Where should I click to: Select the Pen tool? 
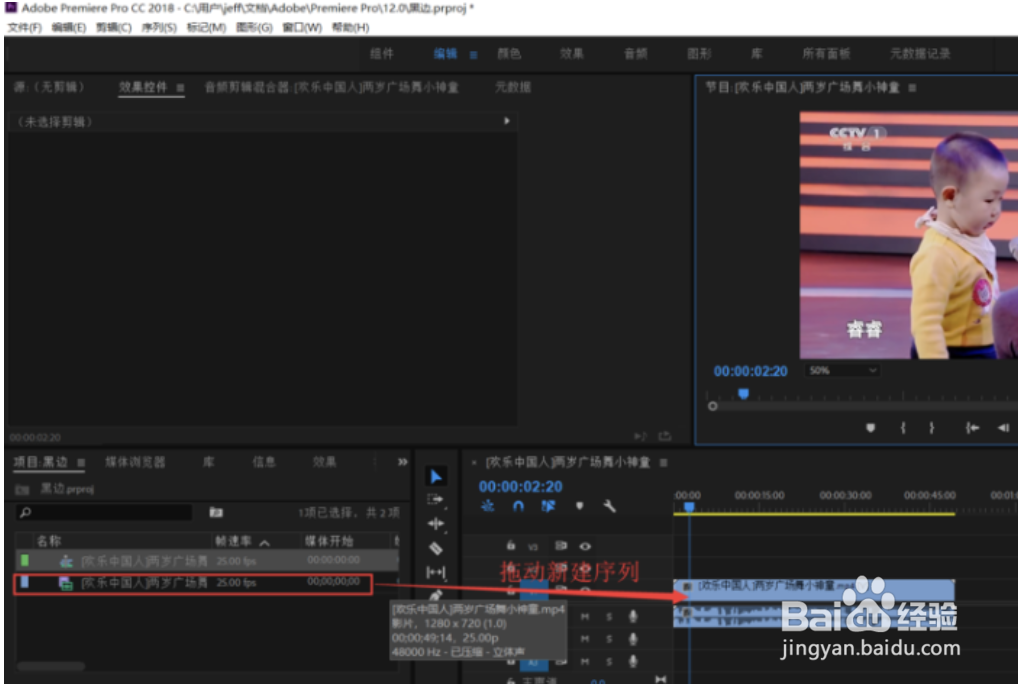(436, 594)
